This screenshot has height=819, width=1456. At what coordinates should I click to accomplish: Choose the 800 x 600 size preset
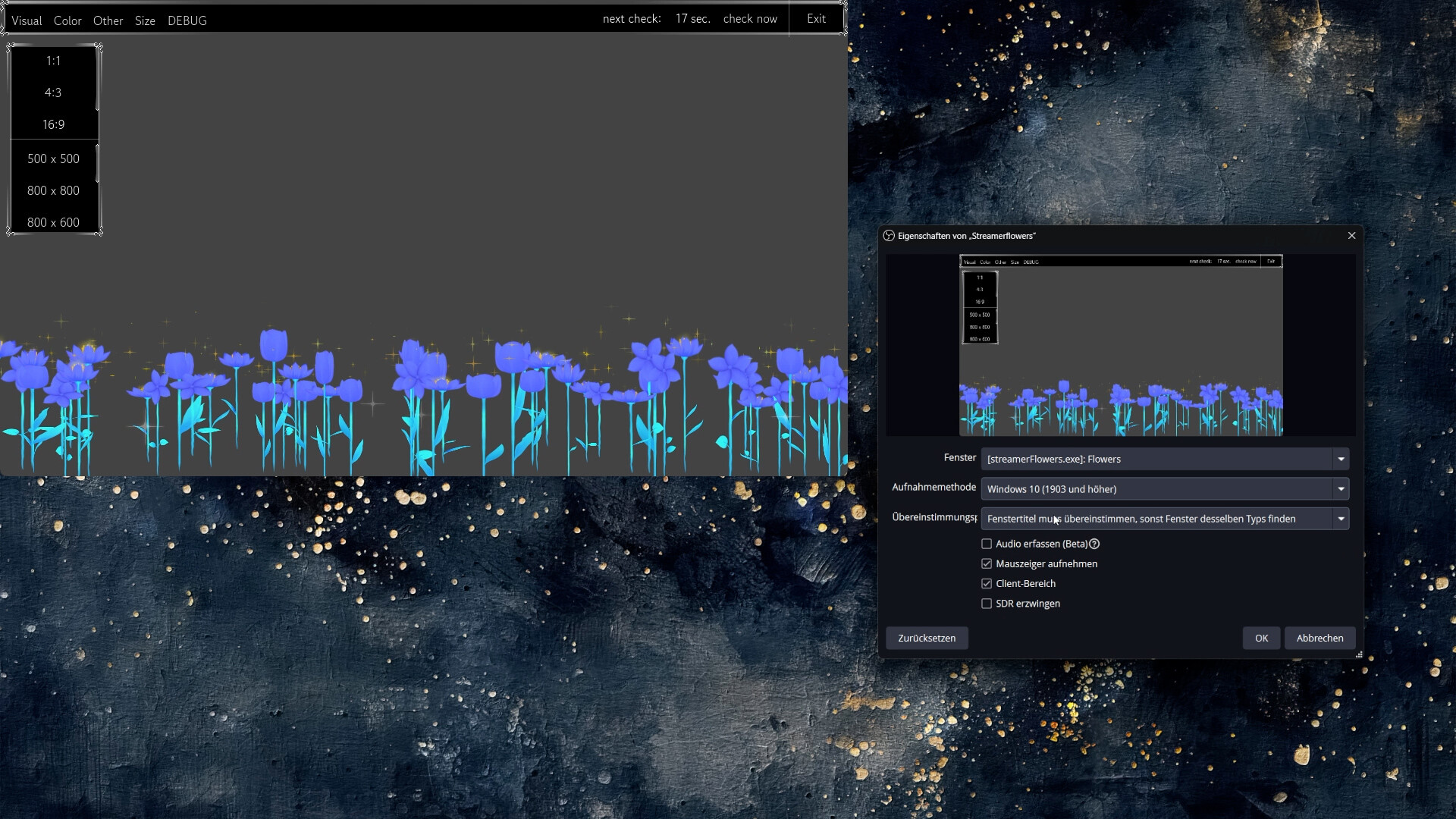53,221
